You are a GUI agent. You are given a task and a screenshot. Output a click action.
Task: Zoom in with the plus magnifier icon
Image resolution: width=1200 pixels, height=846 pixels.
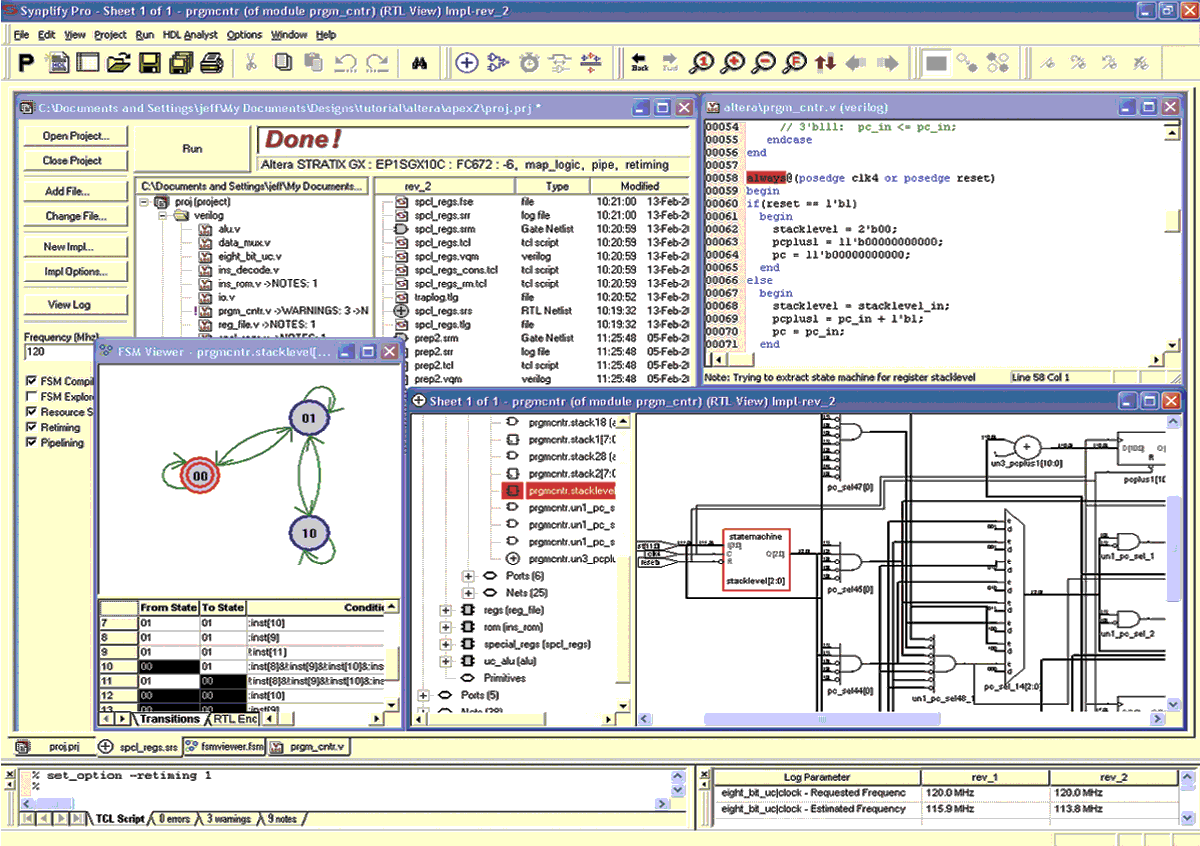tap(733, 63)
